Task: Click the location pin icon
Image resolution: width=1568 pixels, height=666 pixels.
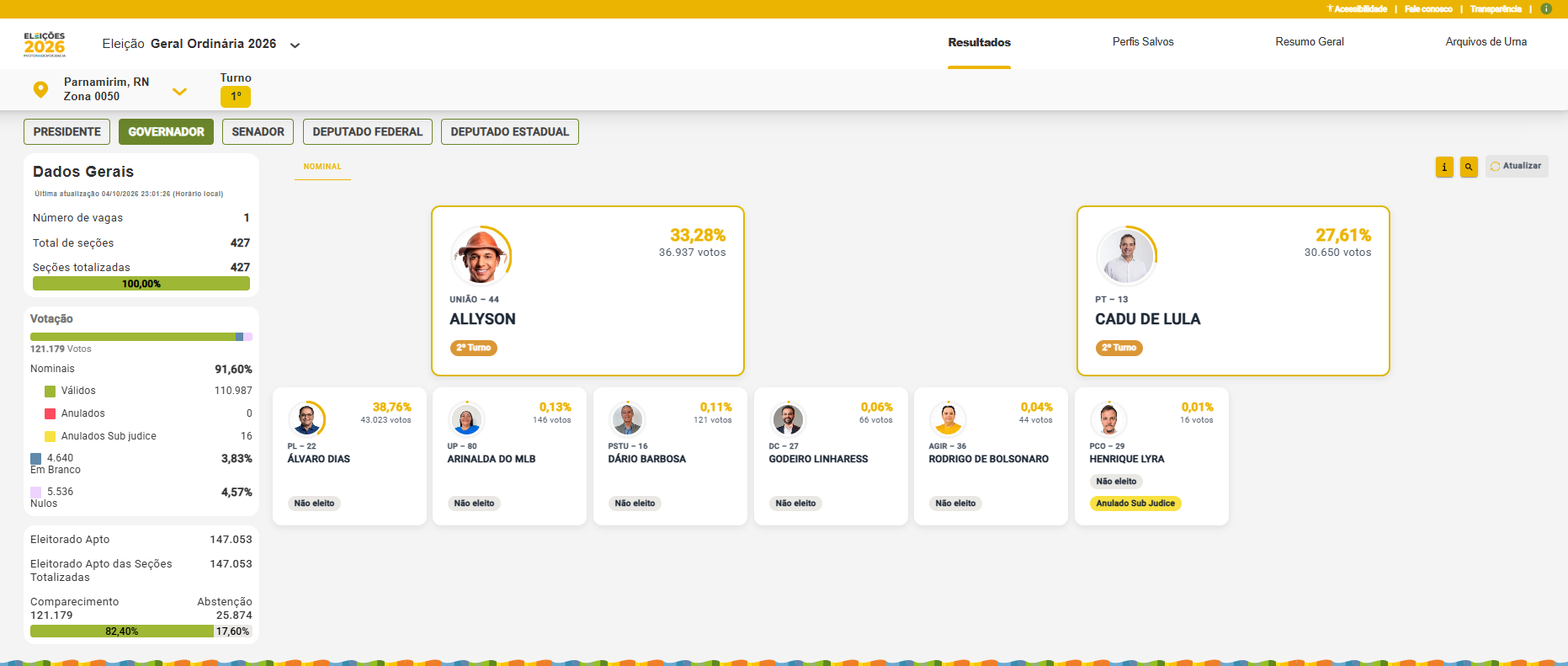Action: pos(40,89)
